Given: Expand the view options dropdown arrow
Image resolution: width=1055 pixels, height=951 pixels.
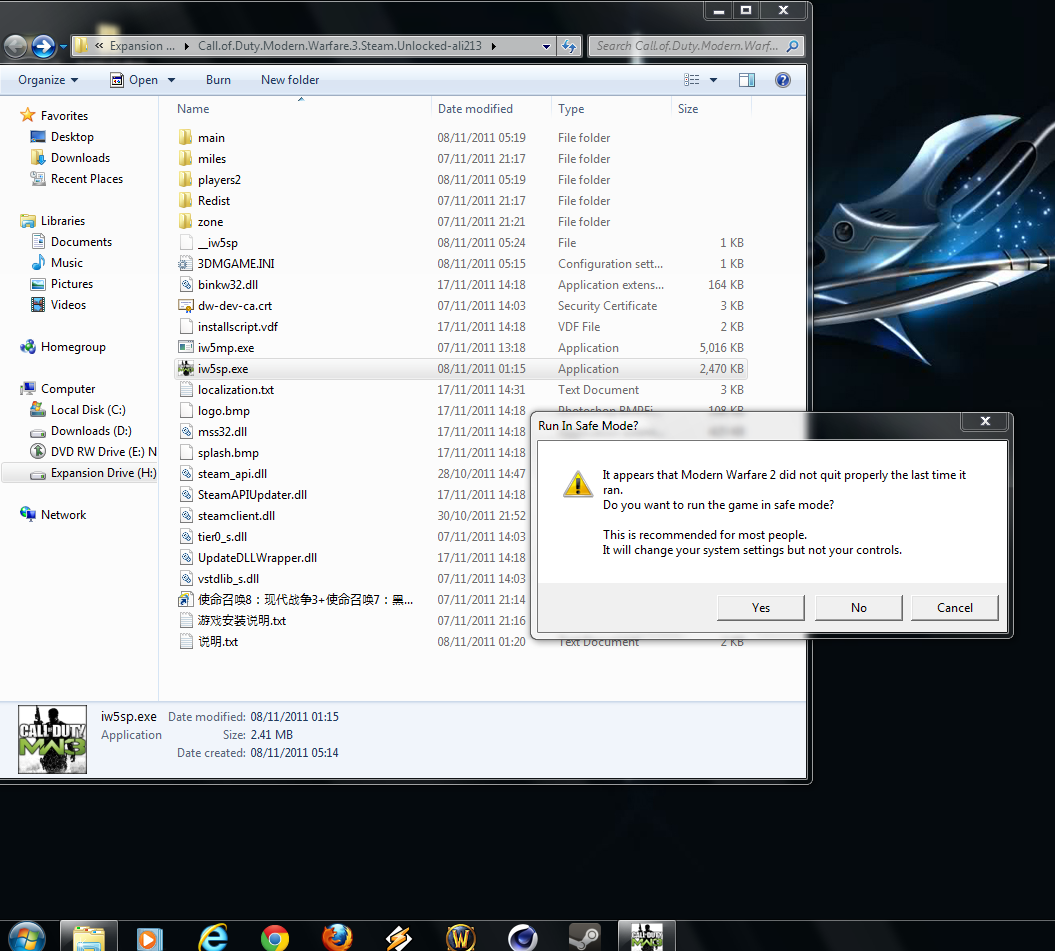Looking at the screenshot, I should (x=713, y=80).
